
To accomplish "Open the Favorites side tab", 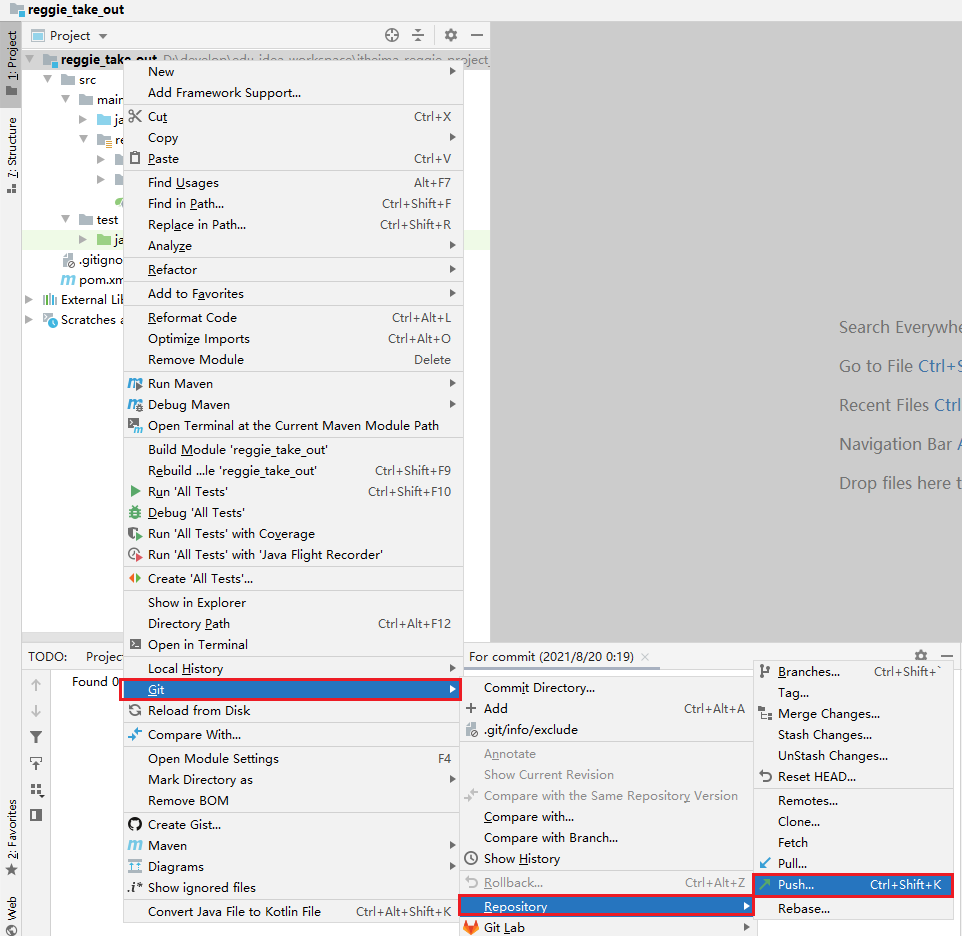I will pyautogui.click(x=12, y=830).
